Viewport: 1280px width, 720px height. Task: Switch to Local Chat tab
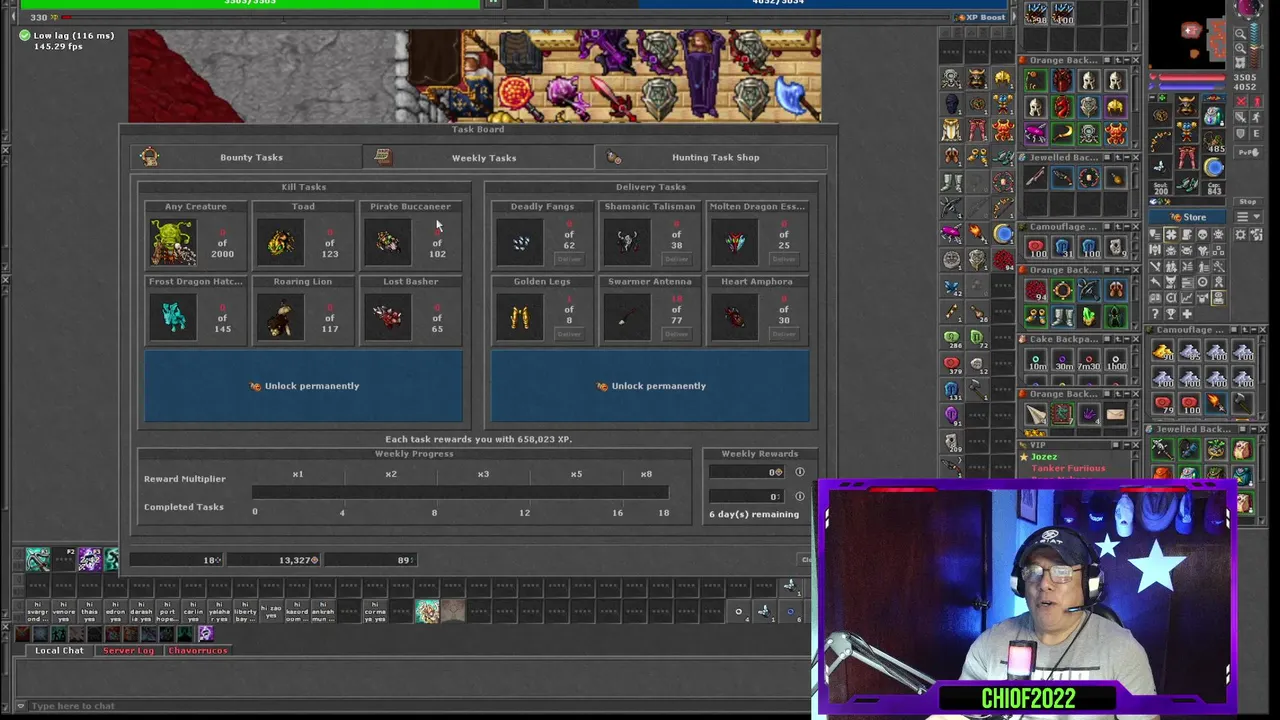[59, 650]
